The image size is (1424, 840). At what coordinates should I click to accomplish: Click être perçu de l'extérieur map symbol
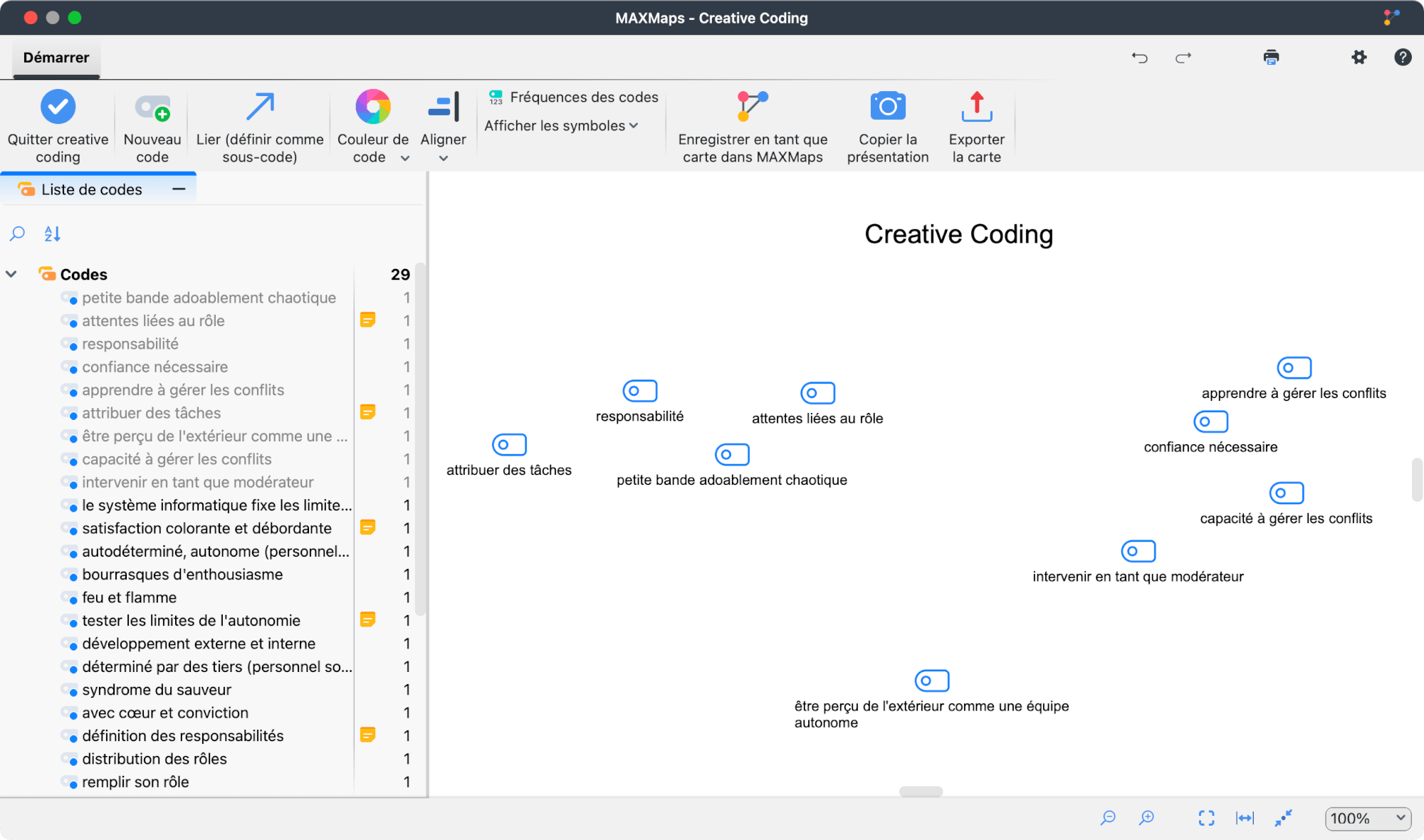[x=931, y=681]
